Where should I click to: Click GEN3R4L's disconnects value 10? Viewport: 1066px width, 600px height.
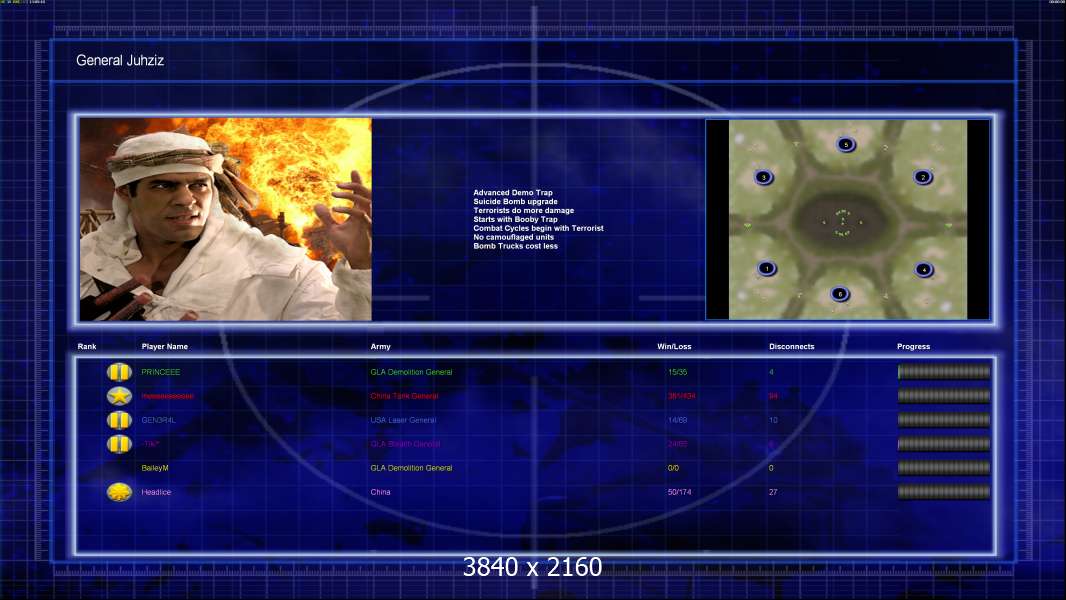coord(773,420)
